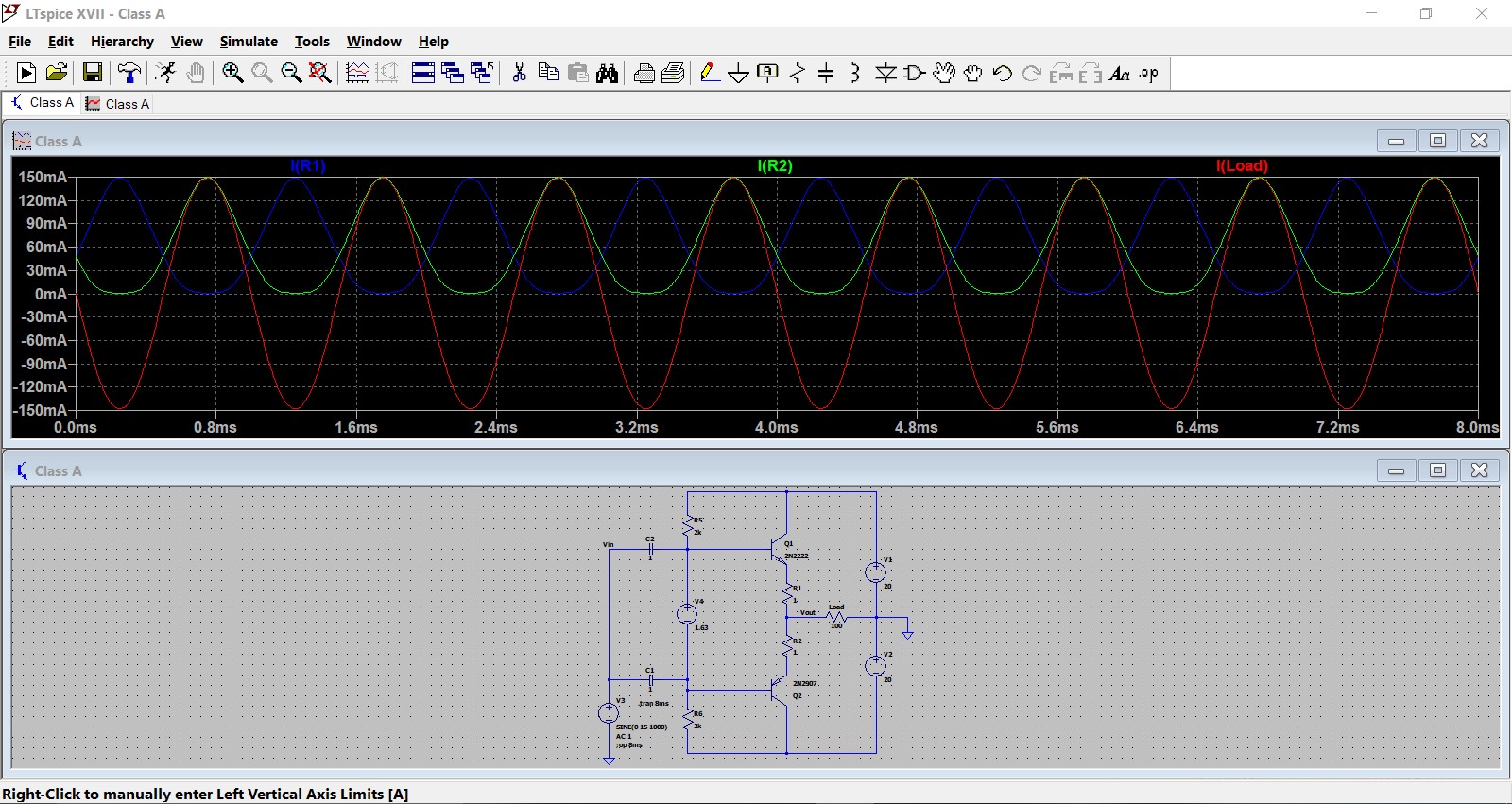Open the Help menu
This screenshot has width=1512, height=804.
coord(434,42)
